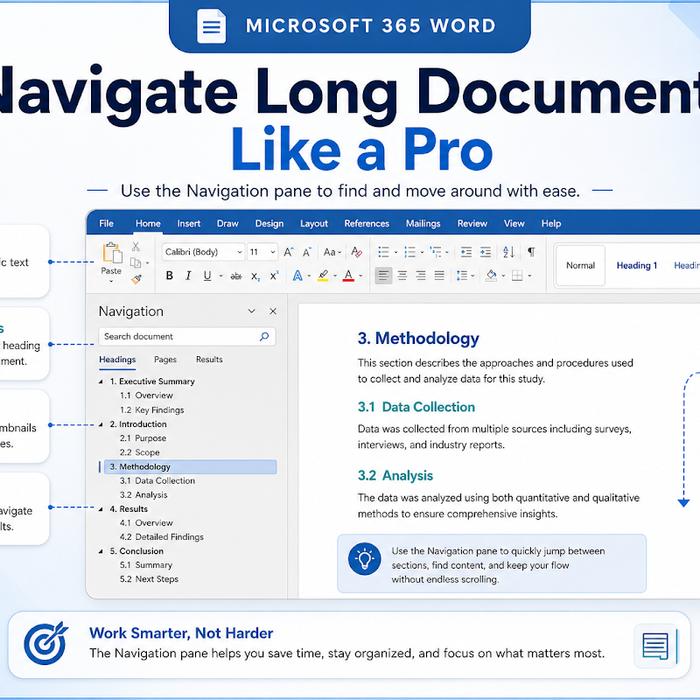700x700 pixels.
Task: Jump to 1.2 Key Findings heading
Action: tap(152, 410)
